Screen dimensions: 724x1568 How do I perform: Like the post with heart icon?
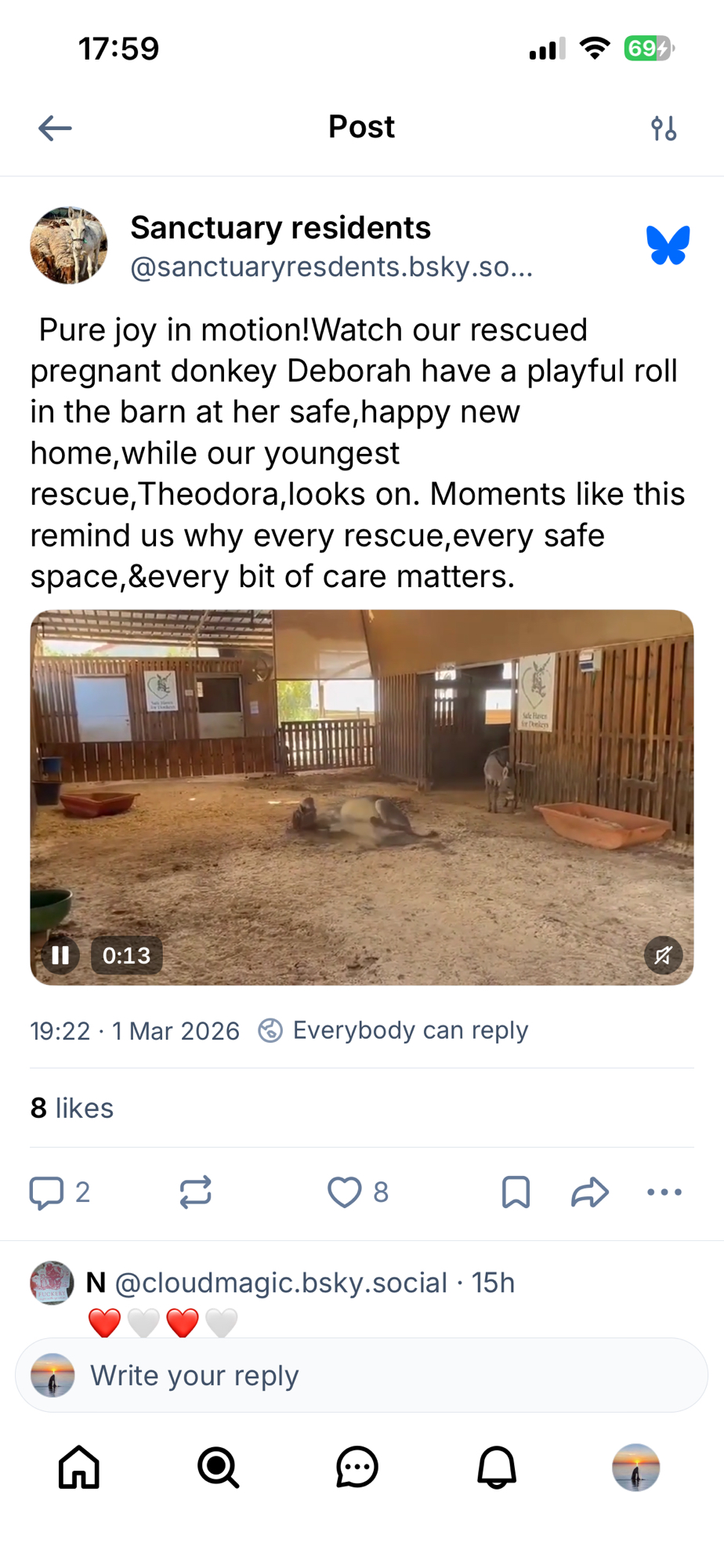pos(345,1192)
